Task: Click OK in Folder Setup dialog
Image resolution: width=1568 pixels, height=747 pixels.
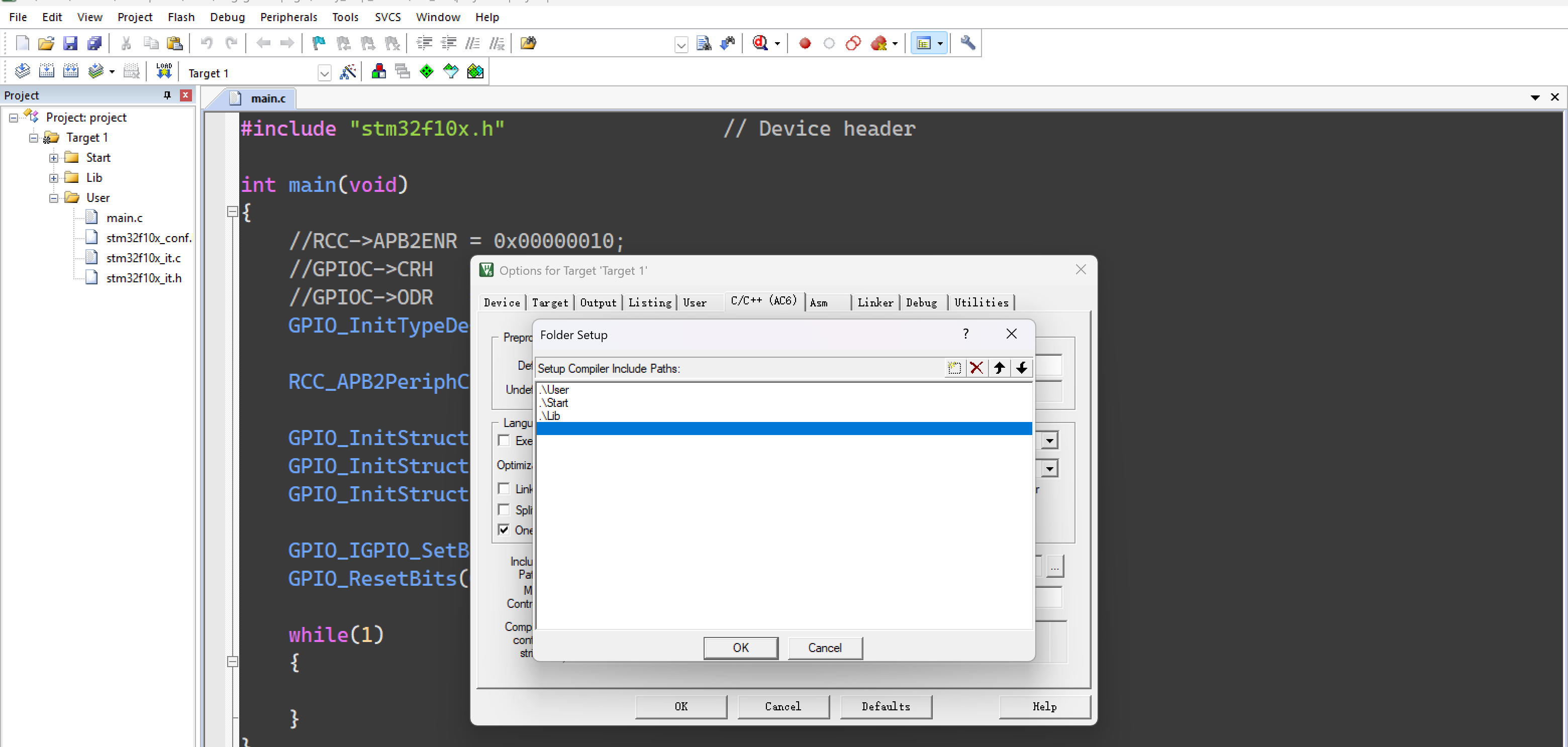Action: coord(740,648)
